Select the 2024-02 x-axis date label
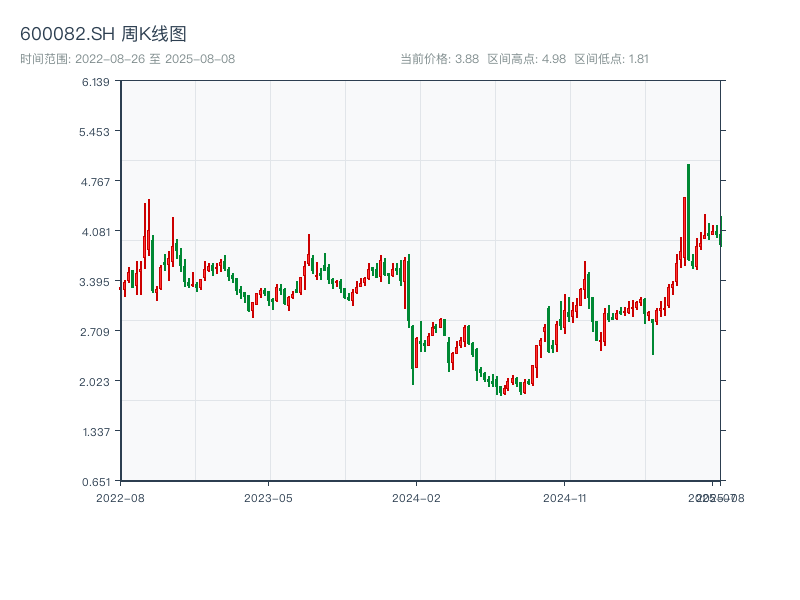This screenshot has width=800, height=600. click(417, 497)
